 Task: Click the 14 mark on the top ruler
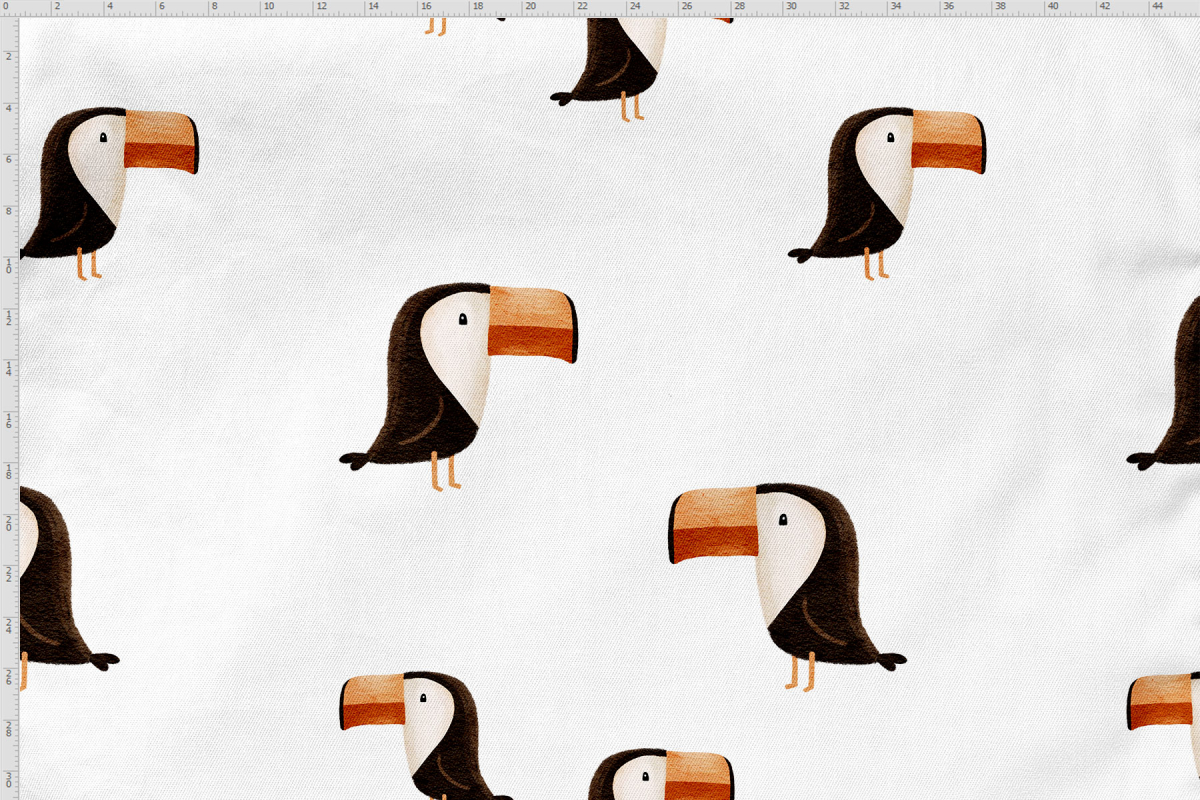(x=374, y=6)
